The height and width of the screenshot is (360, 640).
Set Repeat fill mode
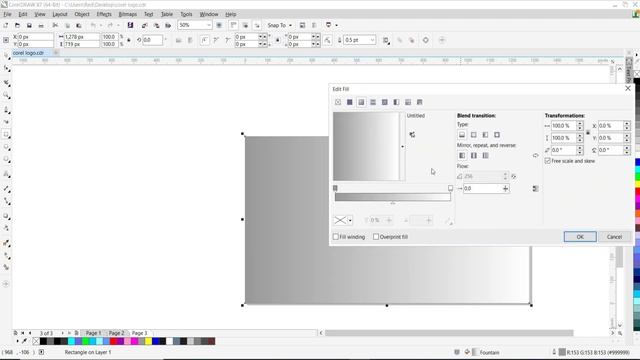[485, 156]
